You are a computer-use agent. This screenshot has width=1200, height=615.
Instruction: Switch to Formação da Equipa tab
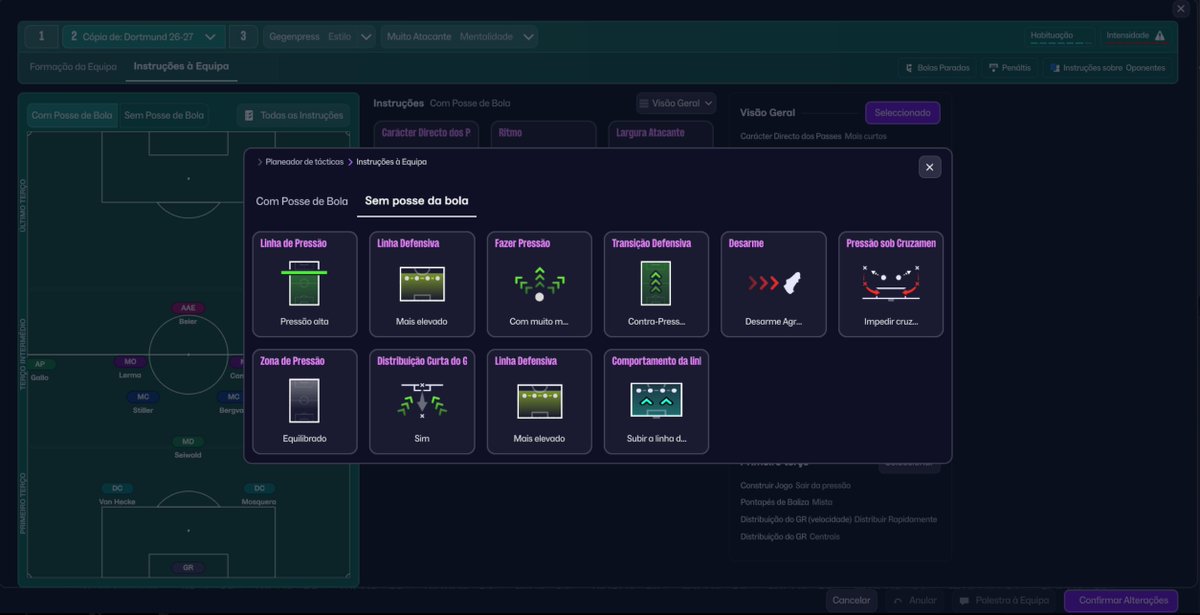click(x=73, y=67)
